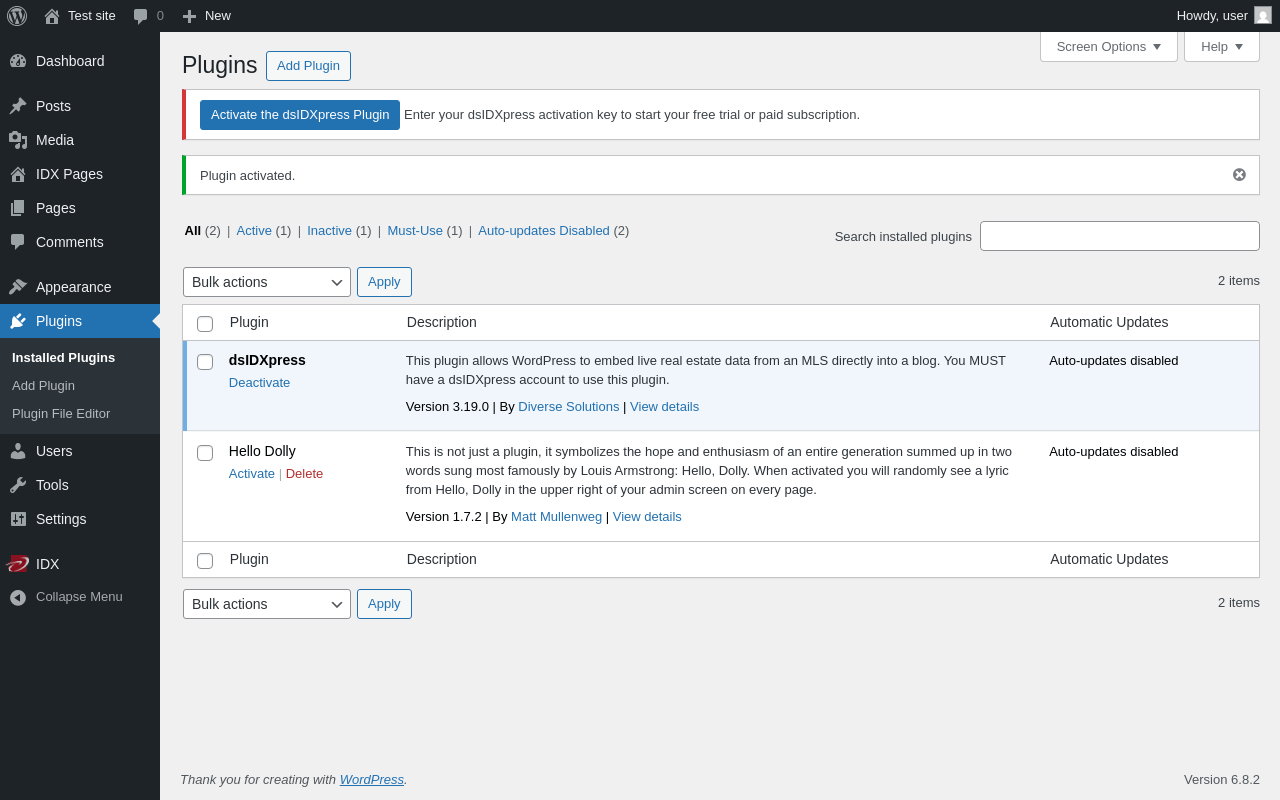The width and height of the screenshot is (1280, 800).
Task: Filter plugins by Must-Use
Action: coord(415,230)
